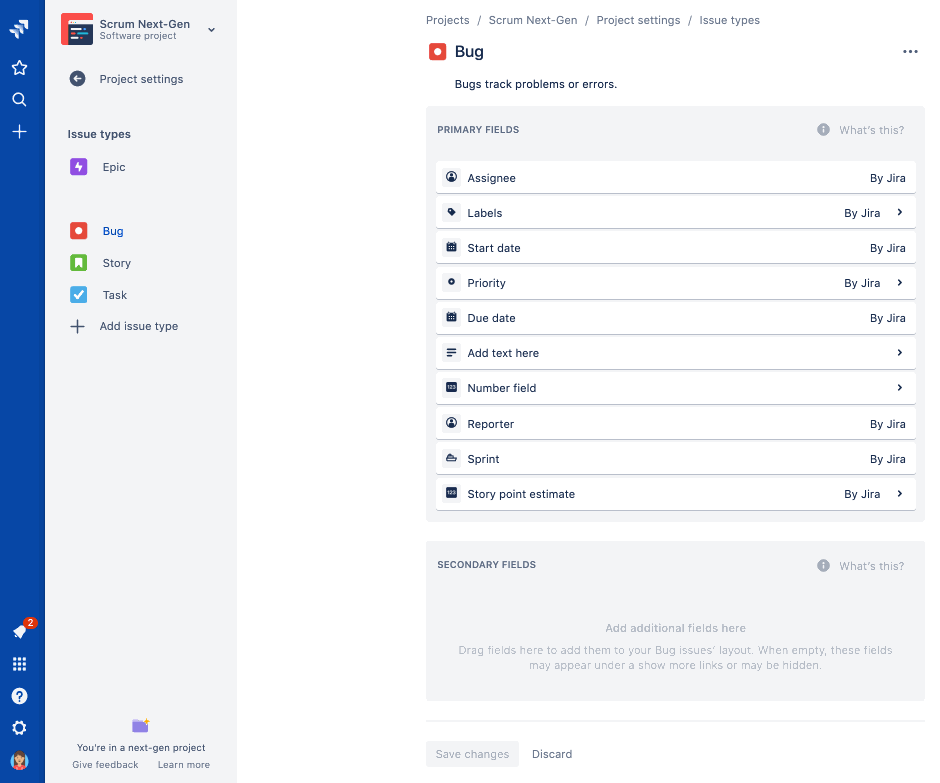The image size is (940, 783).
Task: Select the Task issue type
Action: pyautogui.click(x=115, y=295)
